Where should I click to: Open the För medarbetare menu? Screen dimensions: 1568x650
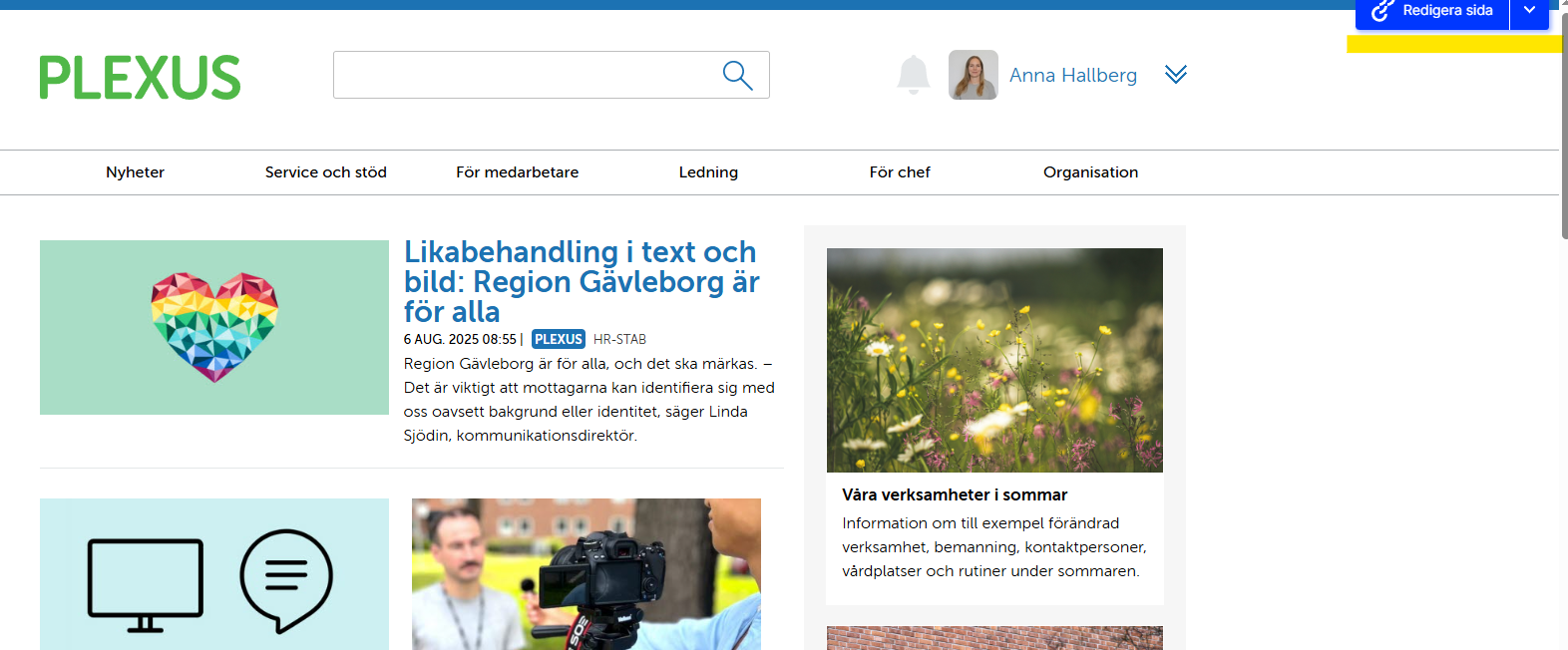[x=518, y=172]
